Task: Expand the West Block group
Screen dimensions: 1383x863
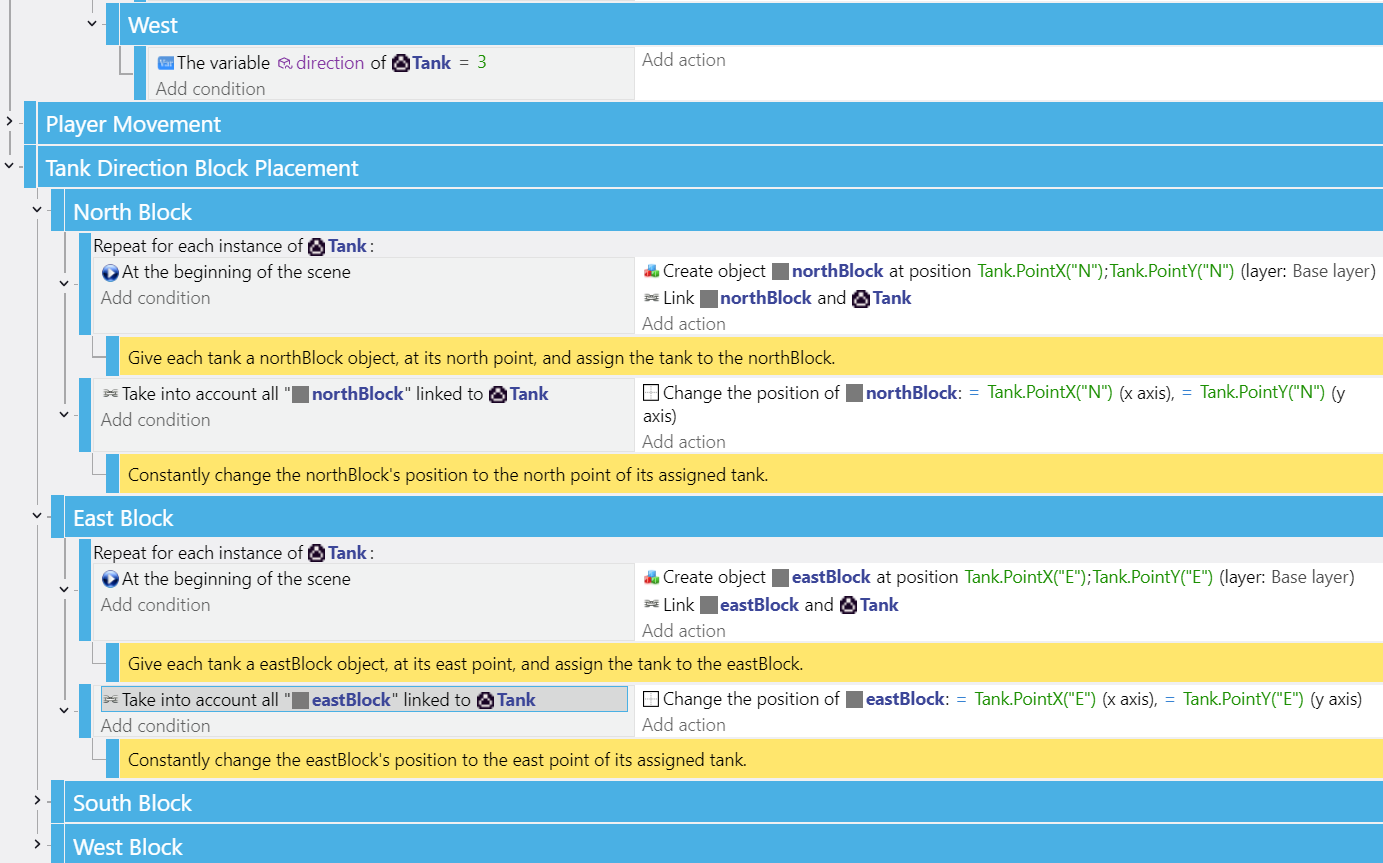Action: coord(37,845)
